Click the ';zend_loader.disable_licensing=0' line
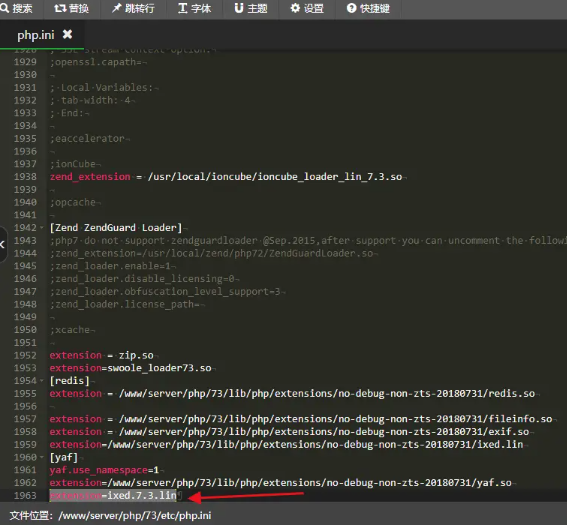 (142, 279)
